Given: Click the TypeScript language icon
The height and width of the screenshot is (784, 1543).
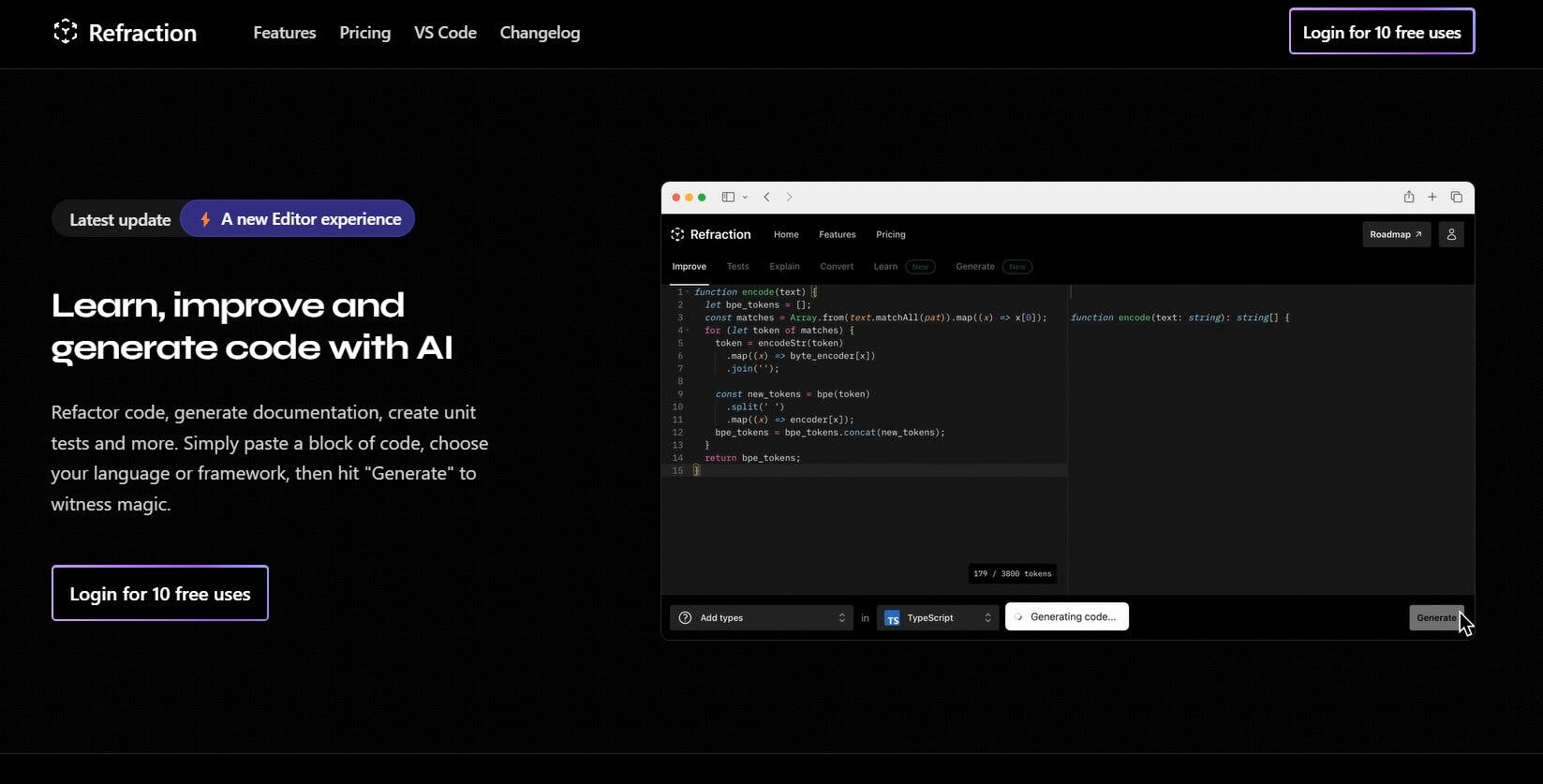Looking at the screenshot, I should (x=892, y=618).
